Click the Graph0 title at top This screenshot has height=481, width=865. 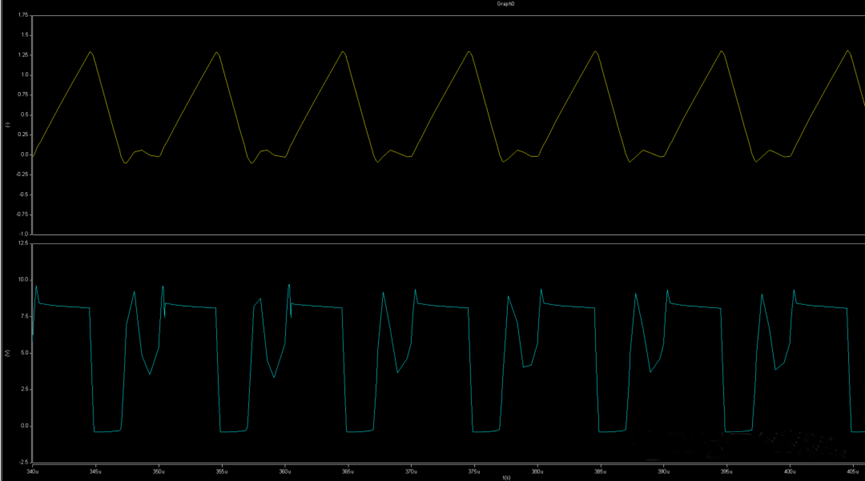(x=505, y=4)
